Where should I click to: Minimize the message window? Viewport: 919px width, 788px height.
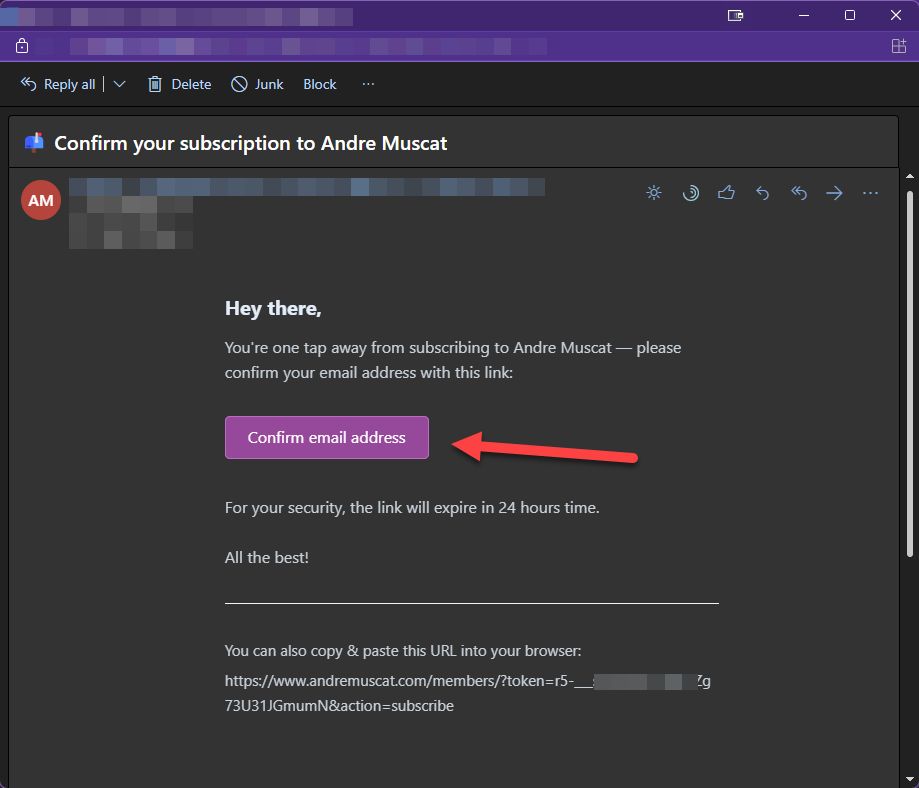point(804,15)
